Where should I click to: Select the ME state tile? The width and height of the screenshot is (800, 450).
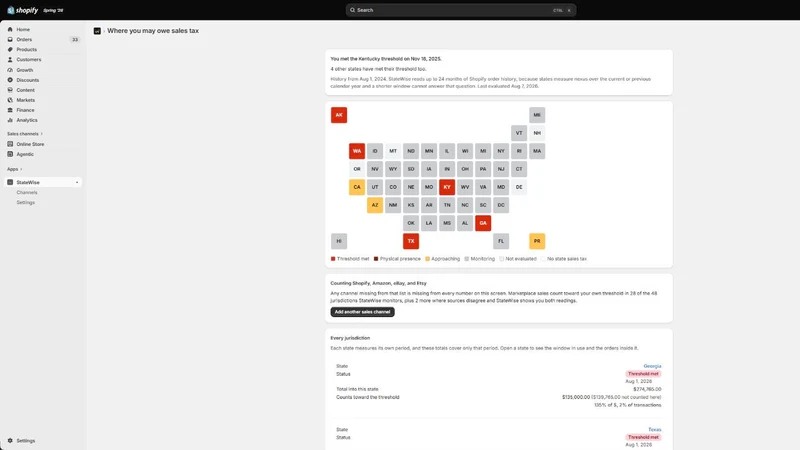537,115
